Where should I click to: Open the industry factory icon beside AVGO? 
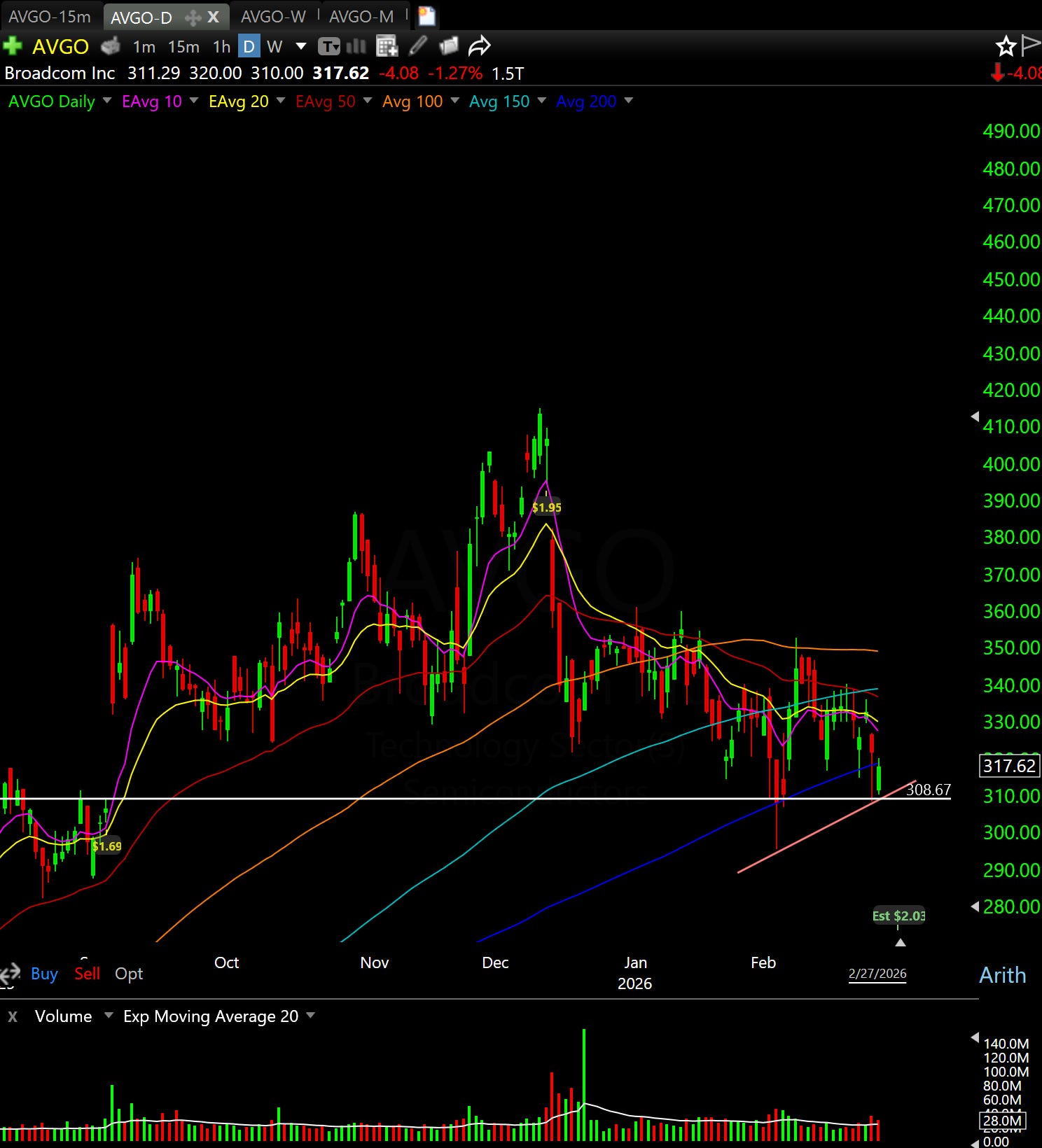111,46
